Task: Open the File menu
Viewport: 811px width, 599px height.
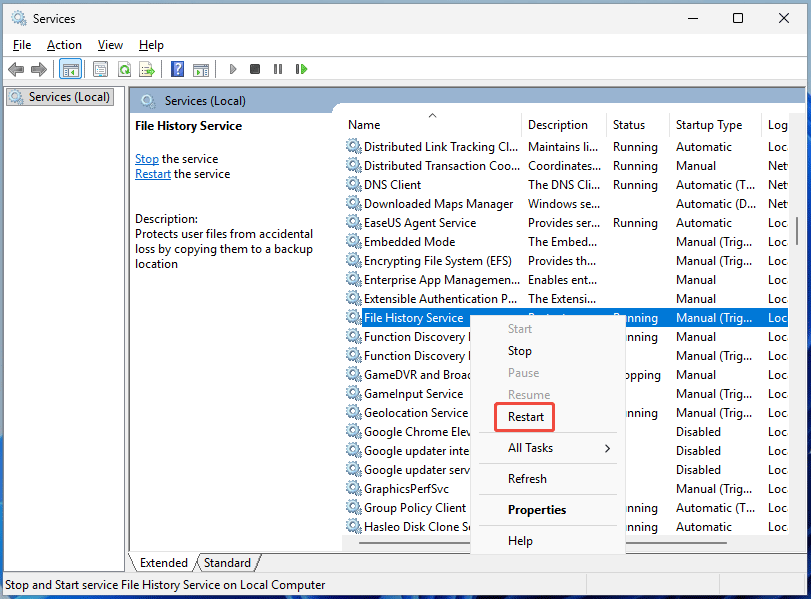Action: 22,45
